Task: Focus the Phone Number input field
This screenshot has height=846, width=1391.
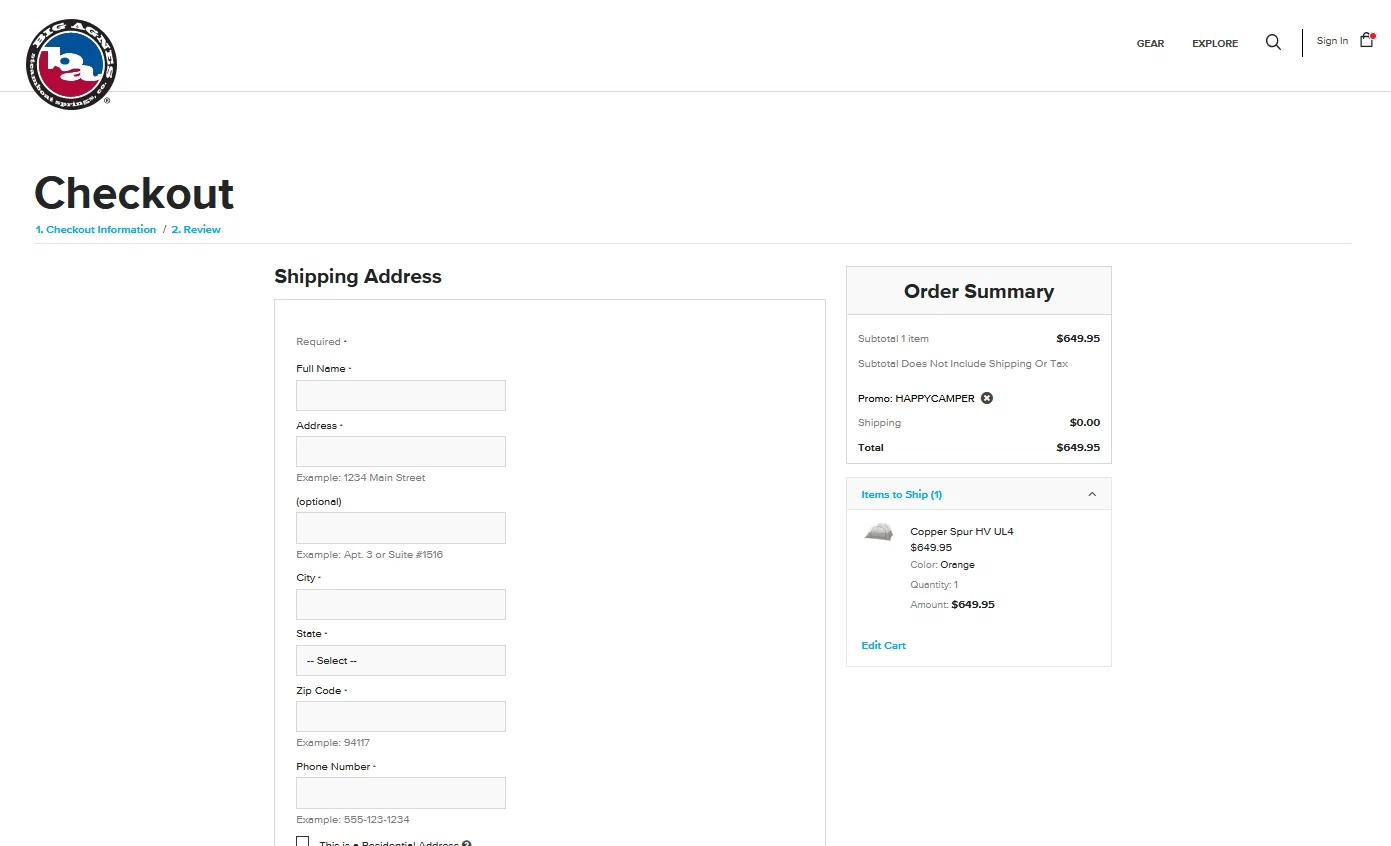Action: [x=401, y=793]
